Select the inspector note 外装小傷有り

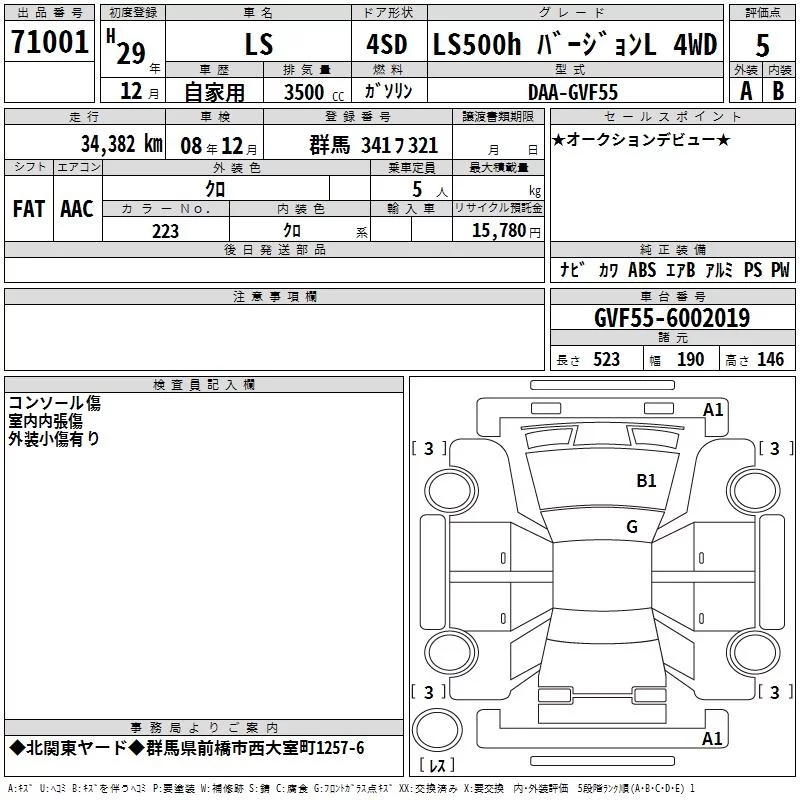54,438
